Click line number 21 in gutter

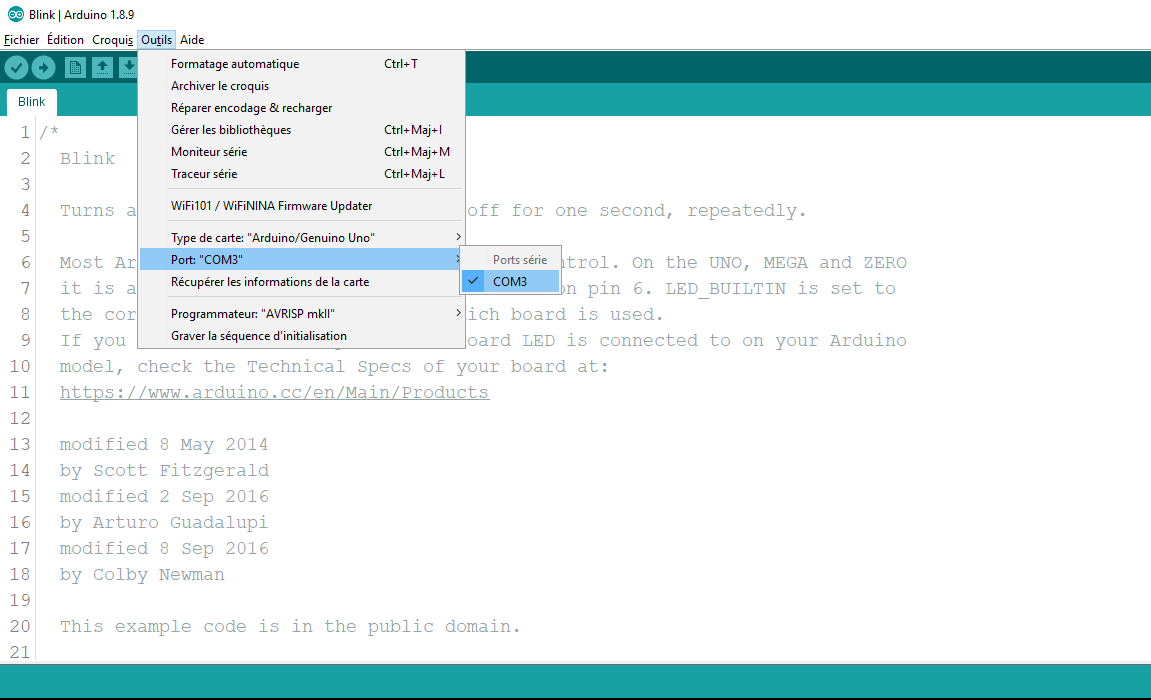tap(20, 652)
